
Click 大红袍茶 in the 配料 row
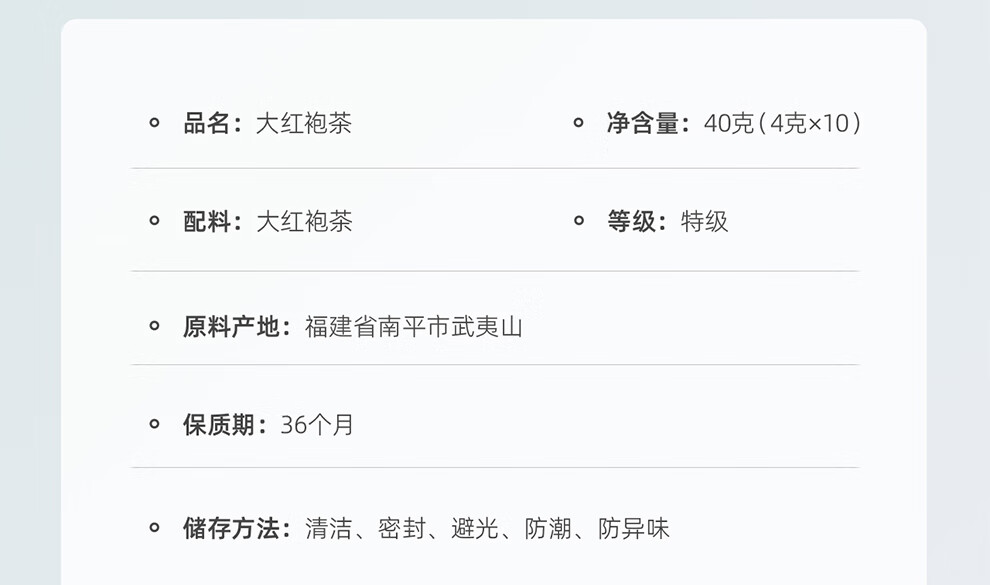click(x=304, y=221)
